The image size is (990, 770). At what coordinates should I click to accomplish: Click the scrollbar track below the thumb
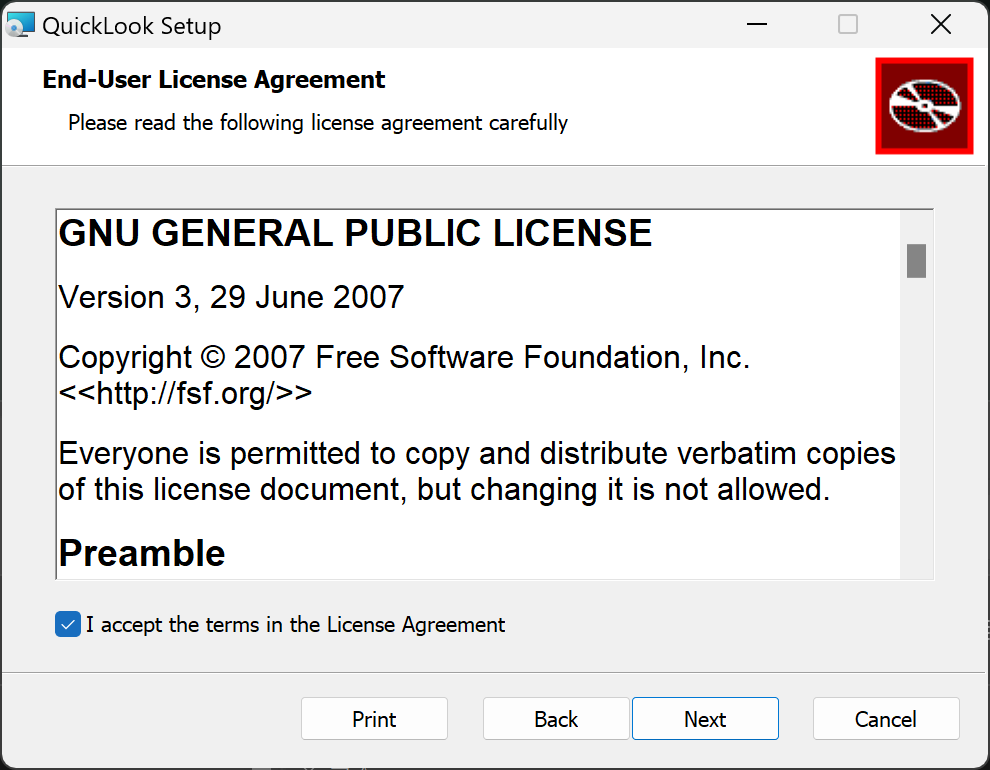click(x=916, y=428)
